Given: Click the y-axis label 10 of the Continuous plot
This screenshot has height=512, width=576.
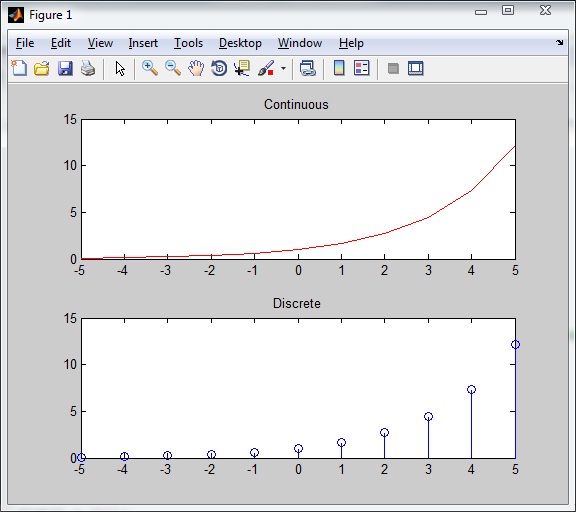Looking at the screenshot, I should pos(70,165).
